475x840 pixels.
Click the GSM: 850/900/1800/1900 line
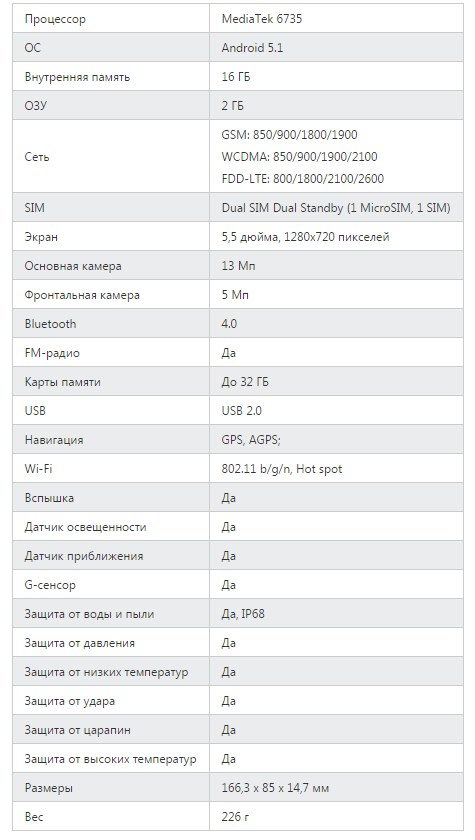[x=289, y=135]
